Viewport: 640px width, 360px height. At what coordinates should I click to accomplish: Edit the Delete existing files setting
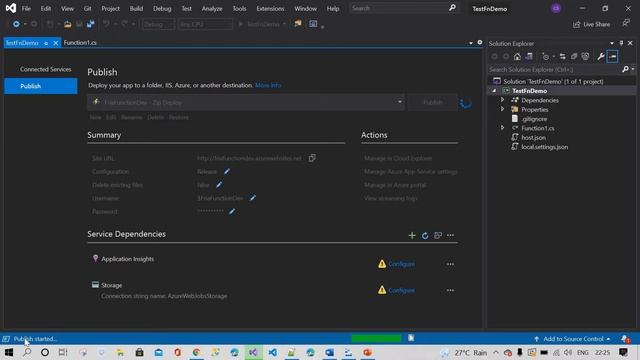[x=219, y=185]
